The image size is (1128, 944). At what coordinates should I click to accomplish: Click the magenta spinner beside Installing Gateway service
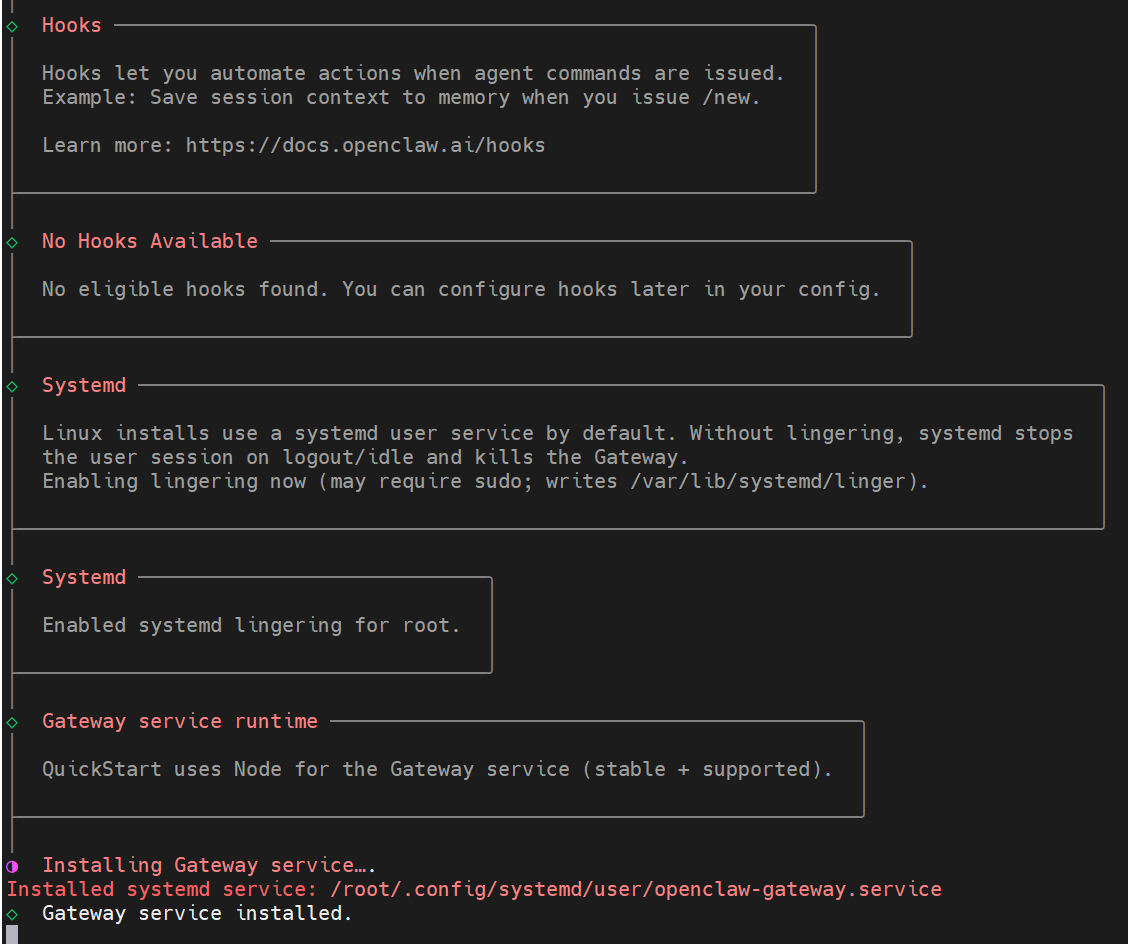tap(12, 866)
